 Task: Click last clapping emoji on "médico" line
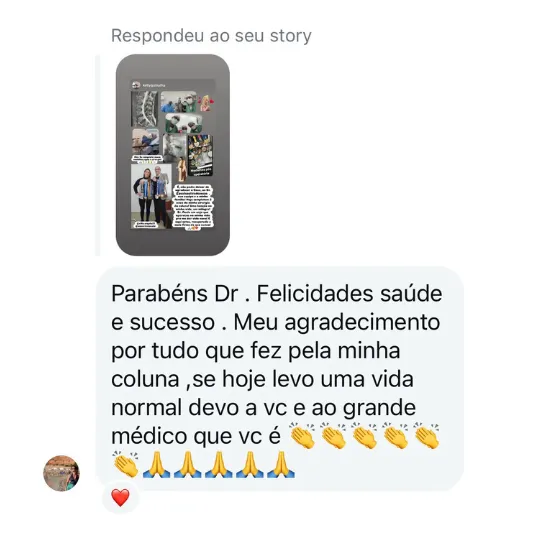point(426,436)
